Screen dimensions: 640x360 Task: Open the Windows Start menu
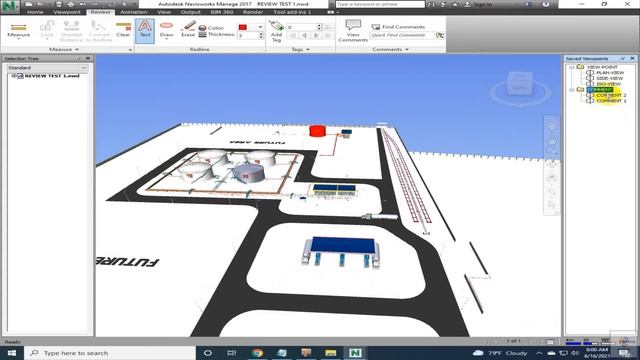coord(11,353)
